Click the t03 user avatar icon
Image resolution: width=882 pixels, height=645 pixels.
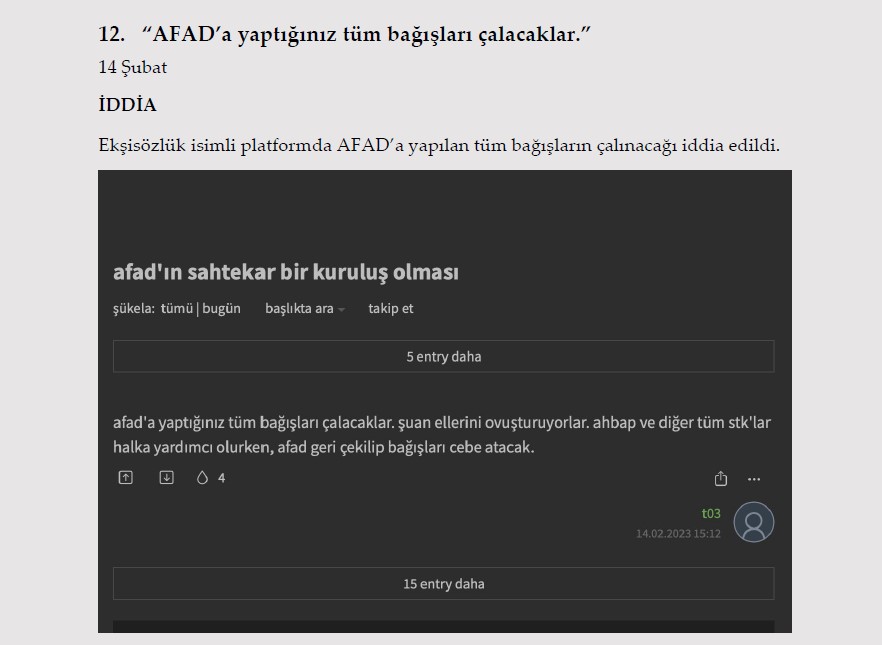[x=753, y=522]
